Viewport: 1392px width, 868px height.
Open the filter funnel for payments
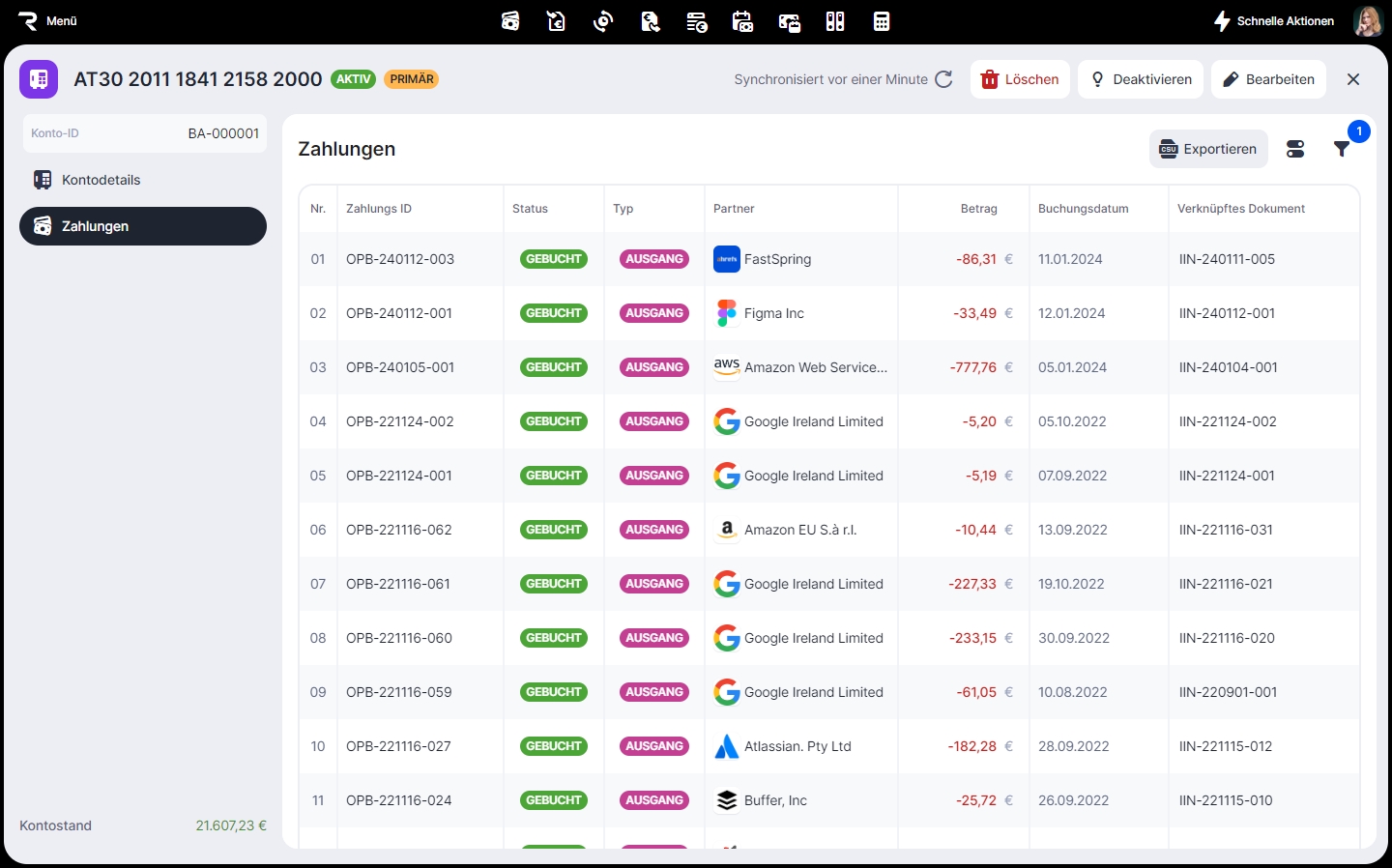[x=1342, y=149]
